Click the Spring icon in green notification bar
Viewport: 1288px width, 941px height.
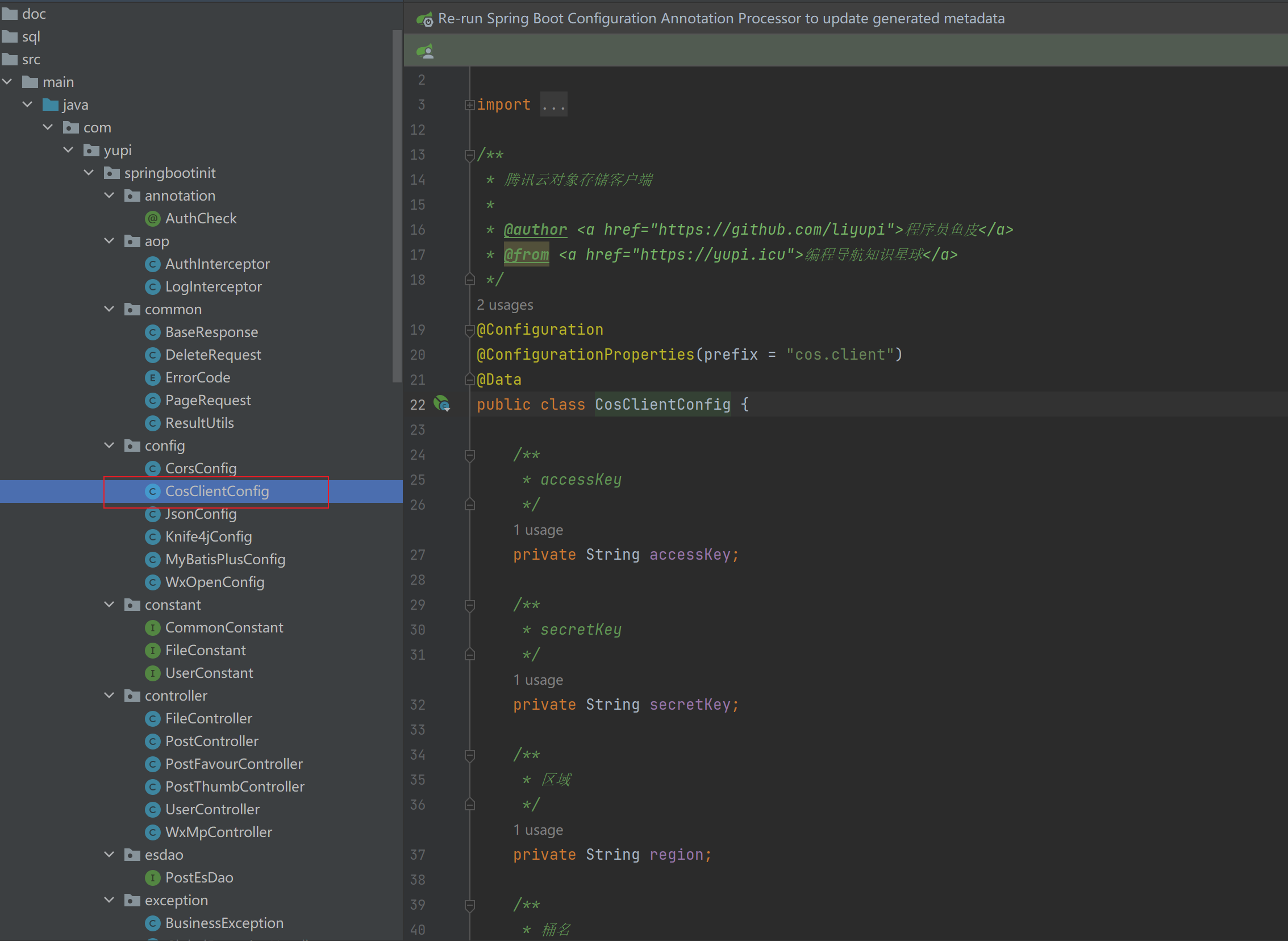pos(426,51)
